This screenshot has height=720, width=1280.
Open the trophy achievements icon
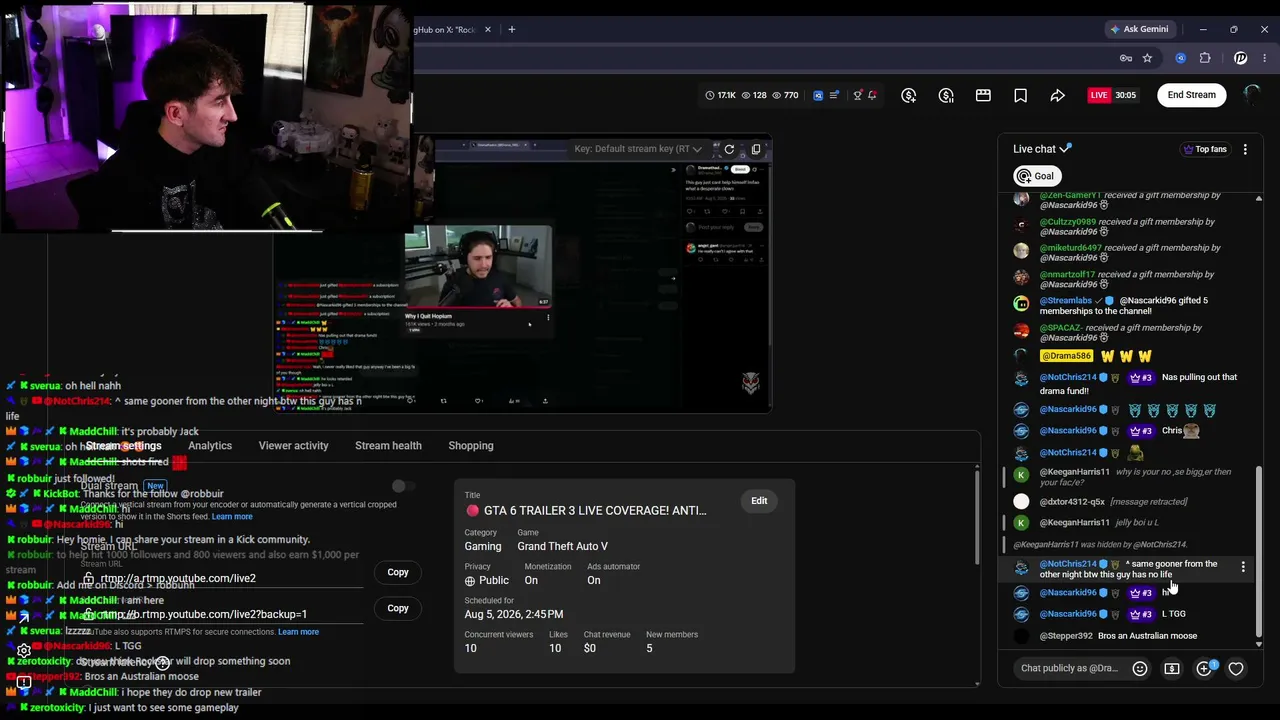click(857, 95)
